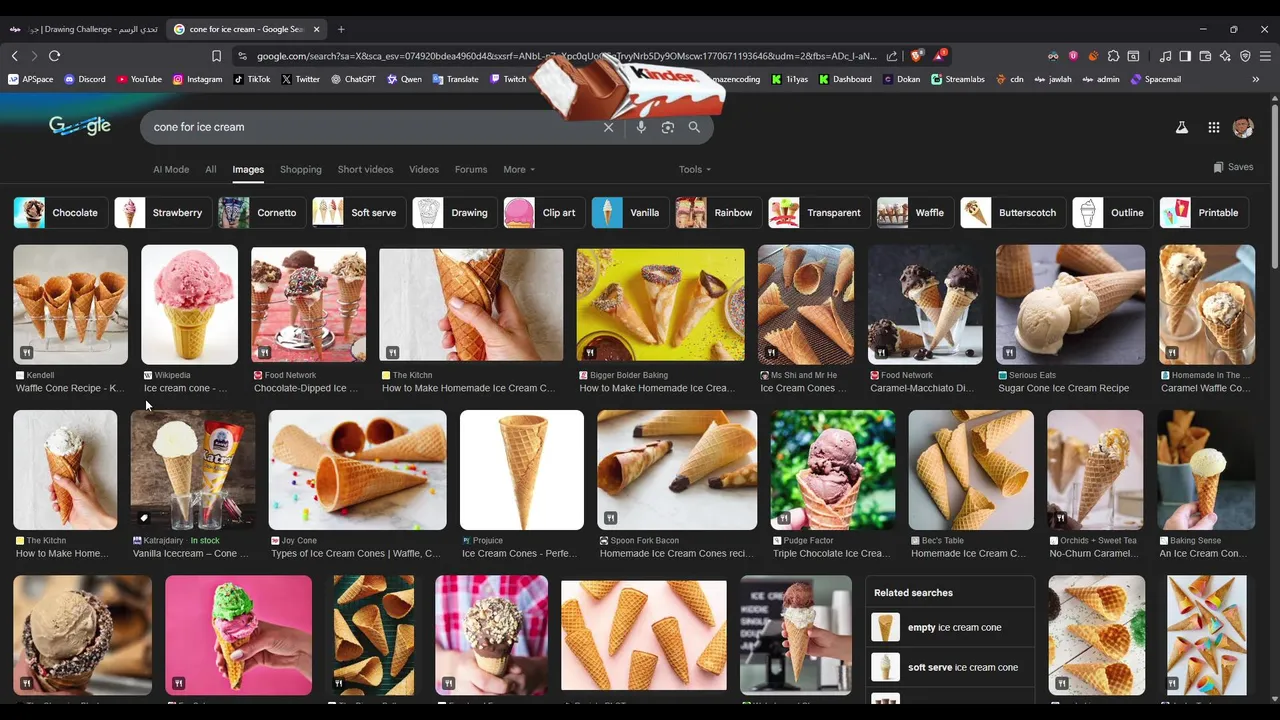Switch to AI Mode tab
Viewport: 1280px width, 720px height.
[171, 169]
